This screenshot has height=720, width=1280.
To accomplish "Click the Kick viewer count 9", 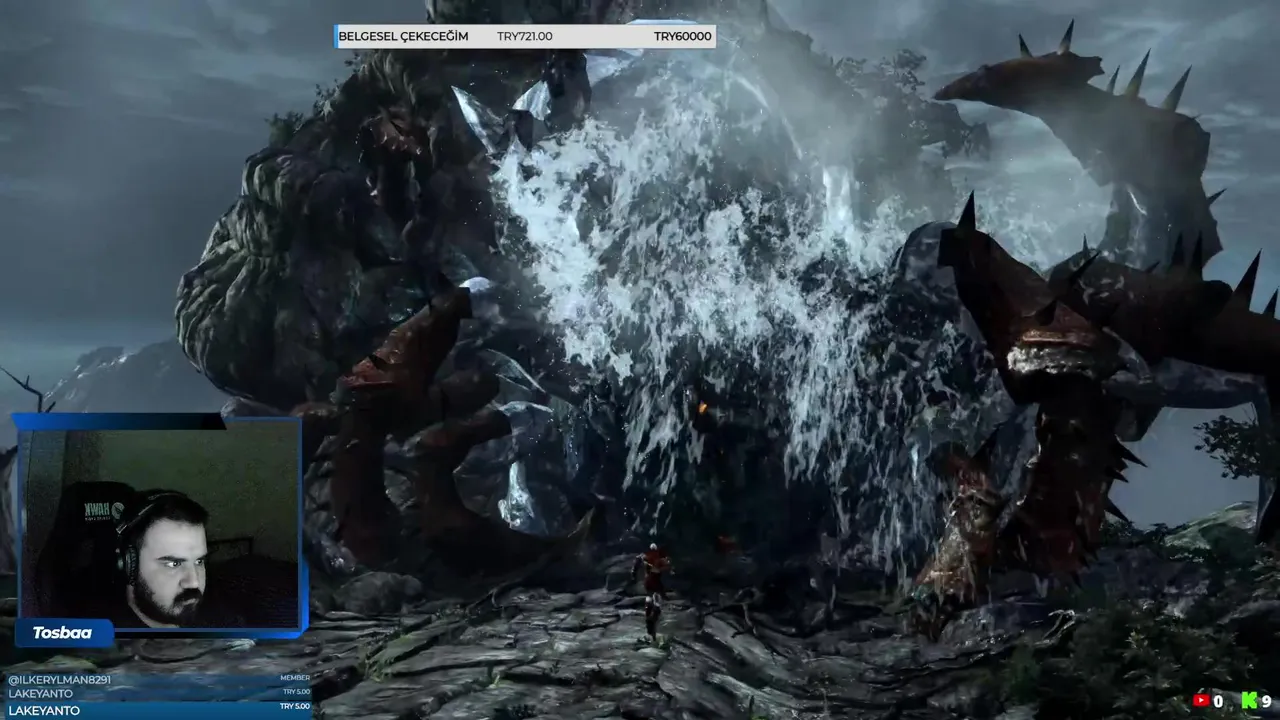I will tap(1266, 701).
